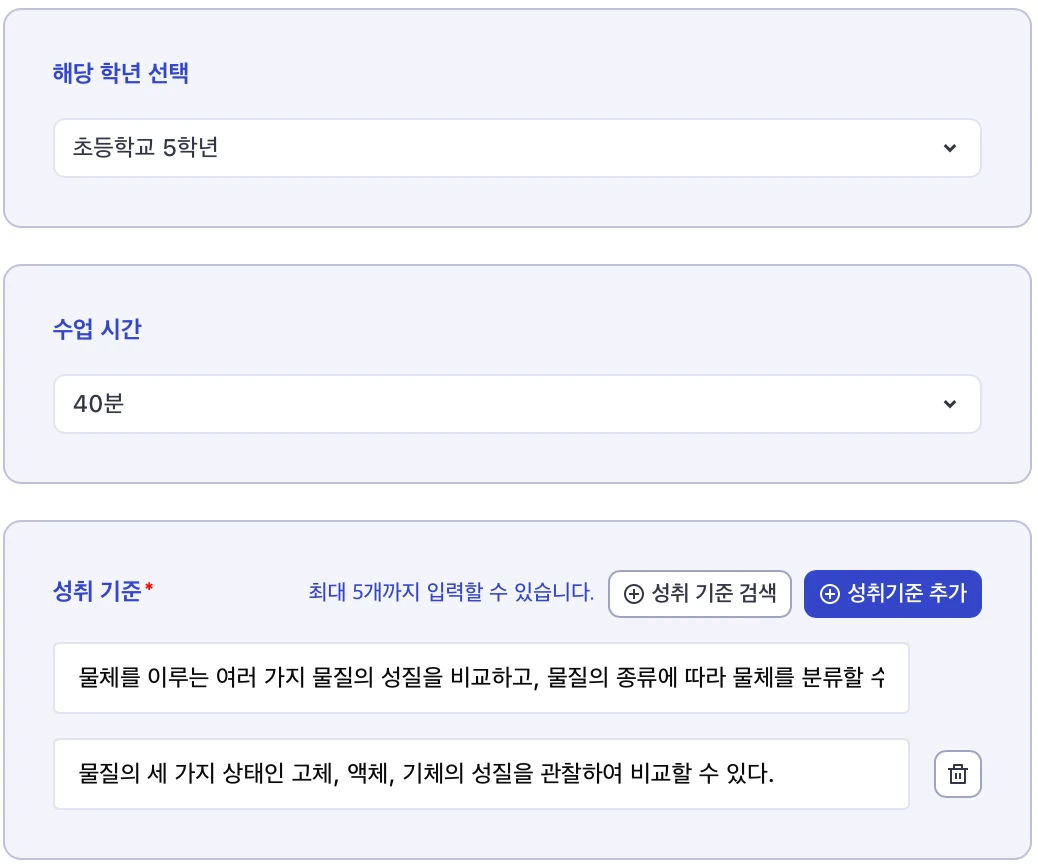Click the chevron arrow on the 초등학교 5학년 selector
This screenshot has height=864, width=1038.
949,148
